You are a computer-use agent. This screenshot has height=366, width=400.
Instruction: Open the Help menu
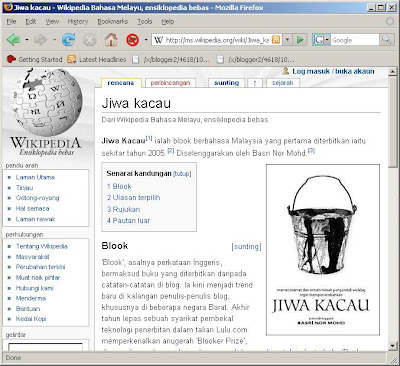168,22
